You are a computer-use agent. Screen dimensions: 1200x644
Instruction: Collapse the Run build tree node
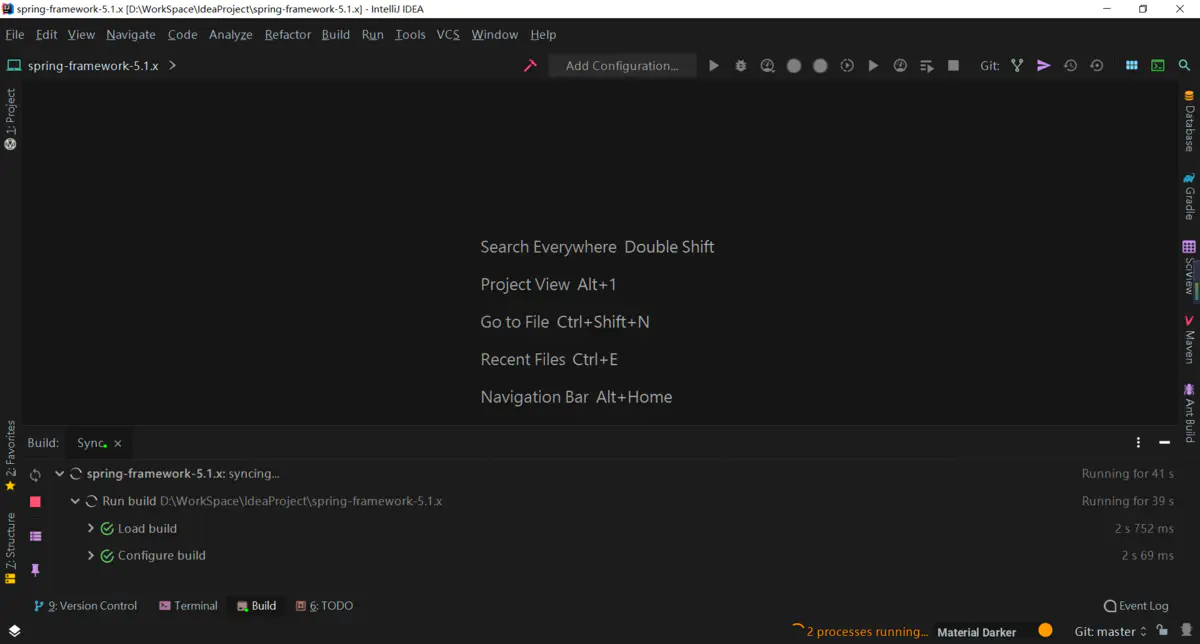click(x=75, y=501)
